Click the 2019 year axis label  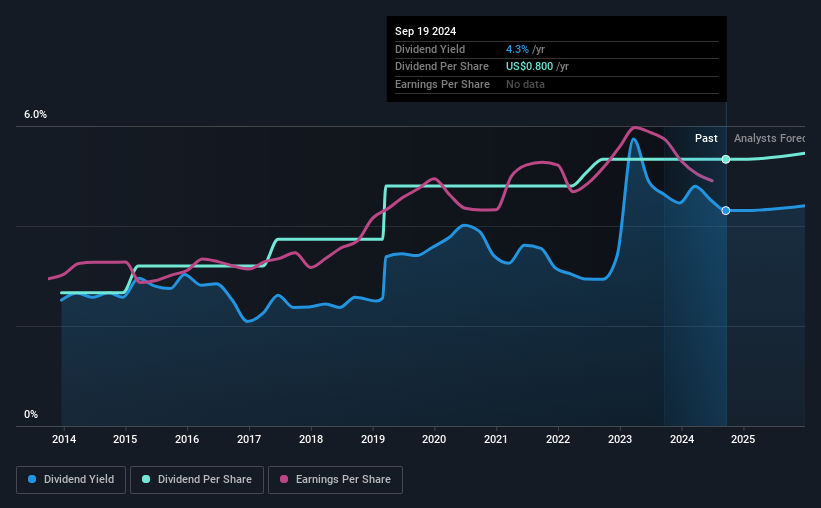[x=373, y=439]
